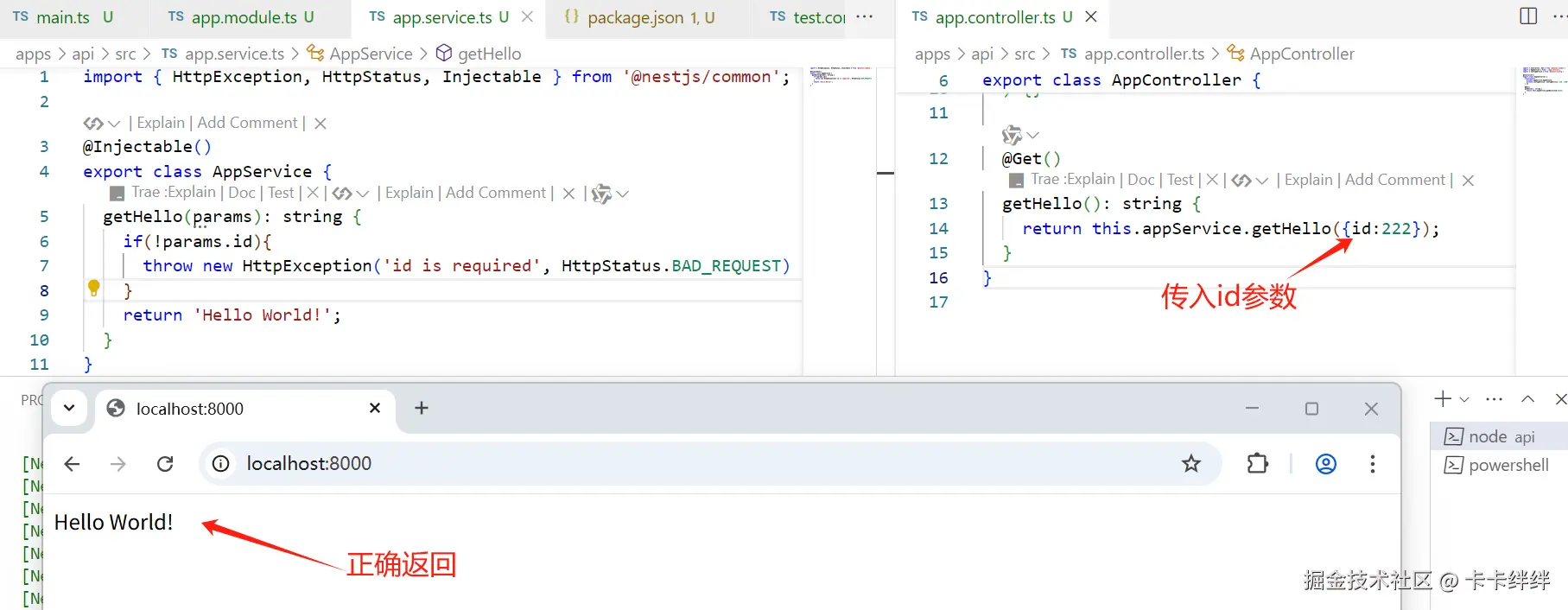Open browser tab search dropdown
The image size is (1568, 610).
(x=69, y=408)
